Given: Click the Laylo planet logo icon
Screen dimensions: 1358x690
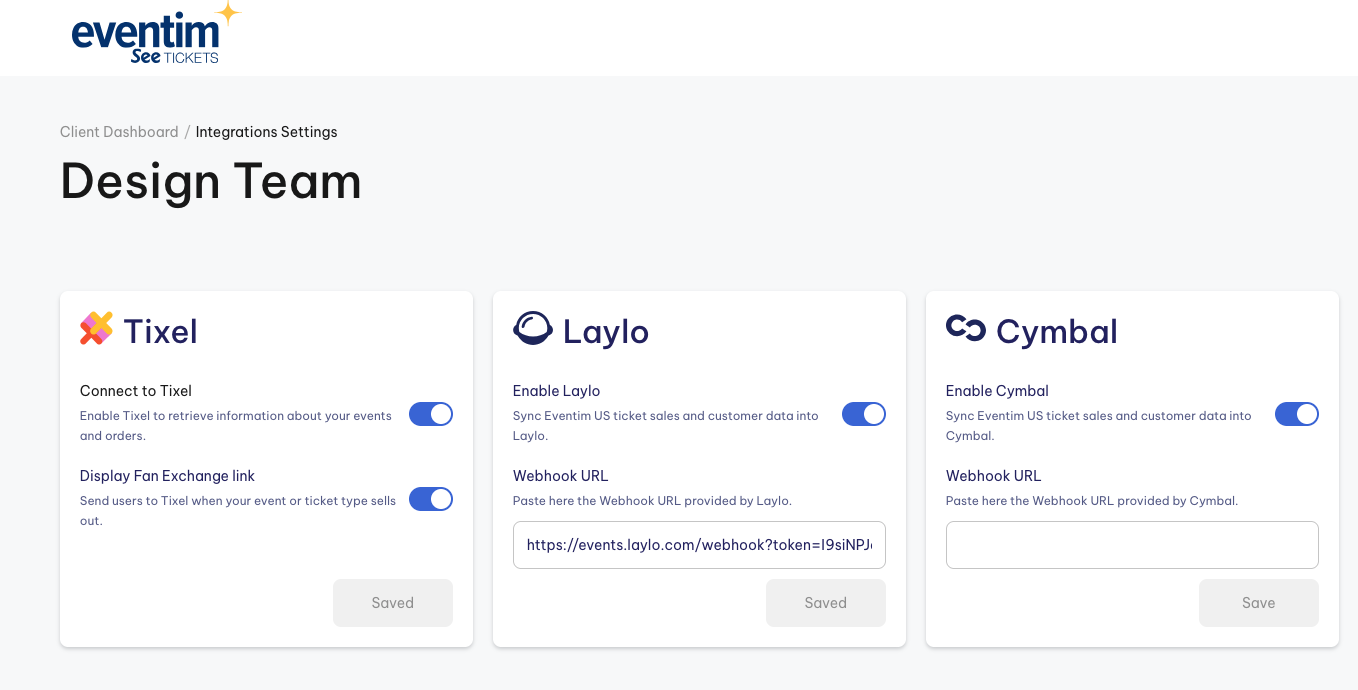Looking at the screenshot, I should click(x=533, y=328).
